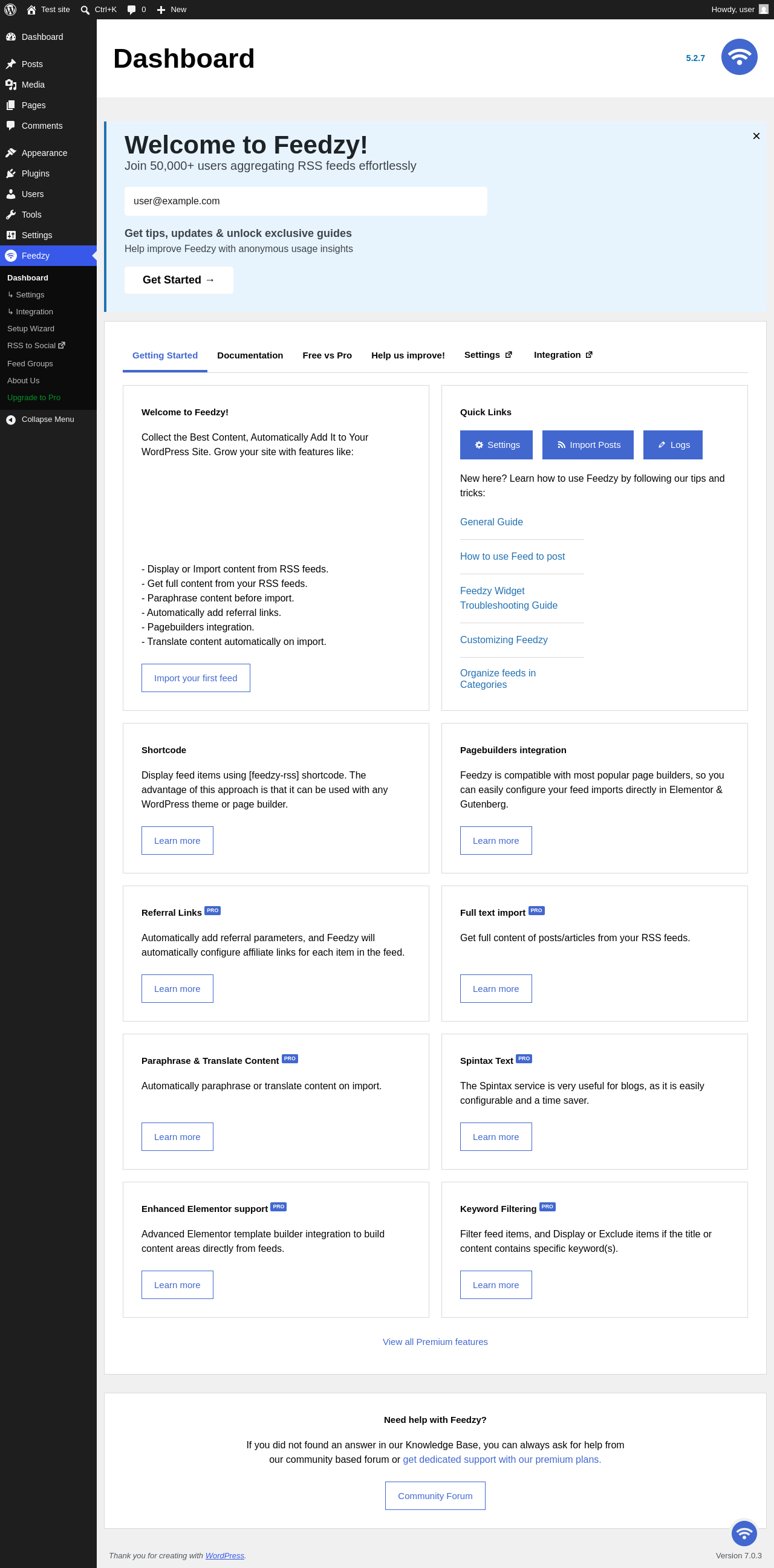774x1568 pixels.
Task: Open Feedzy Widget Troubleshooting Guide link
Action: coord(509,598)
